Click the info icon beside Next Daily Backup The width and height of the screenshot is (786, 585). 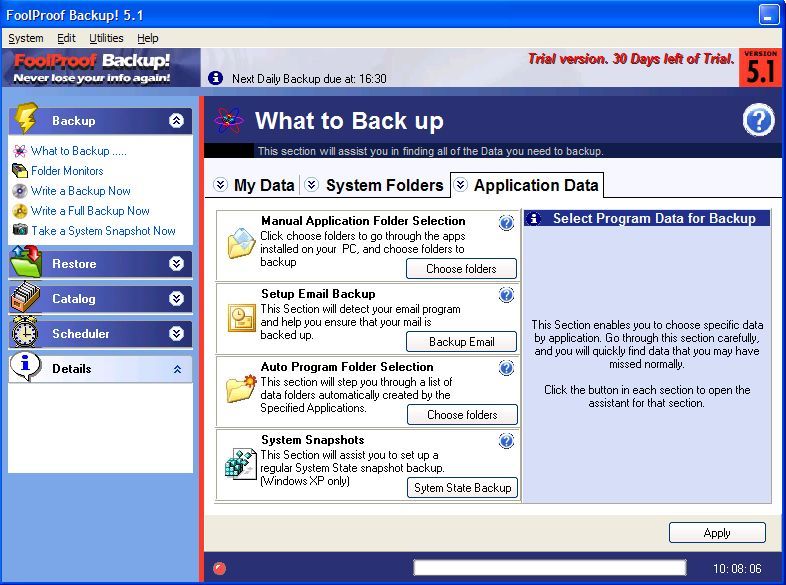coord(216,78)
